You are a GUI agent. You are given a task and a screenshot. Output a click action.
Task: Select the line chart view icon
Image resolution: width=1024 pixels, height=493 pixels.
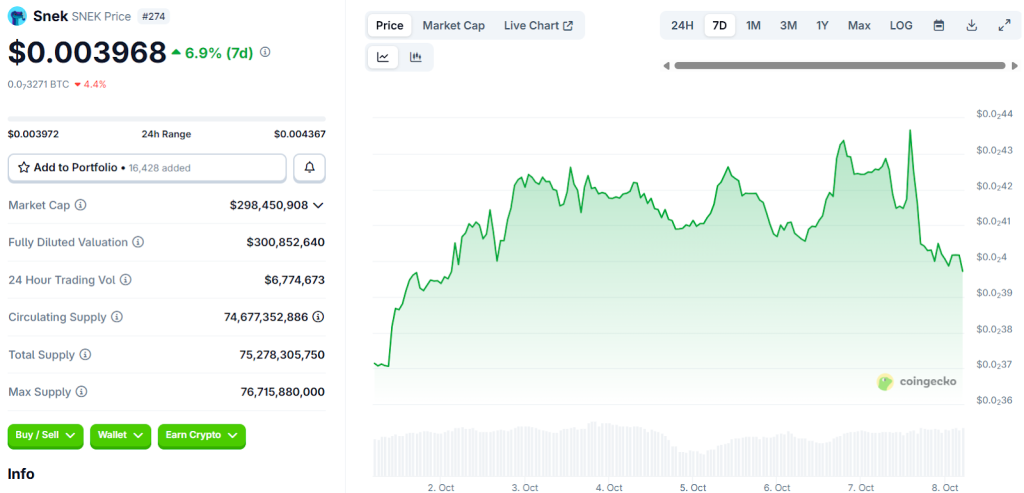[x=383, y=58]
